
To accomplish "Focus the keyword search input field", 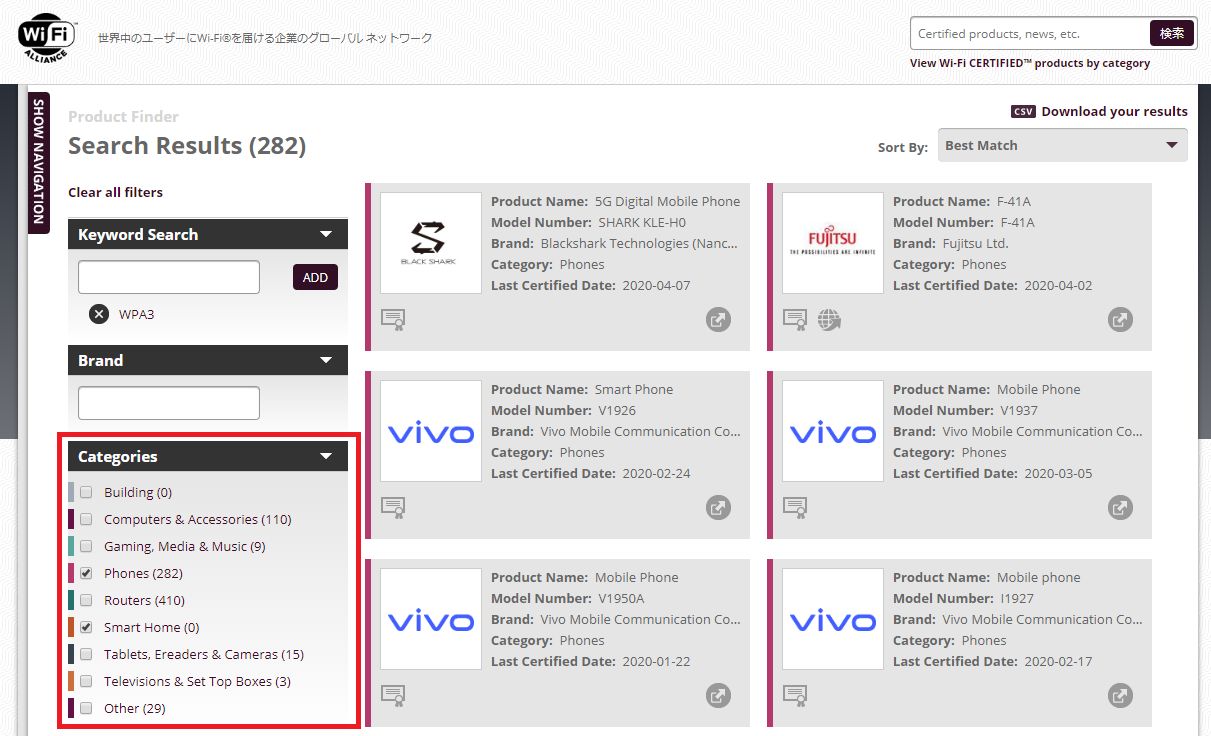I will click(169, 277).
